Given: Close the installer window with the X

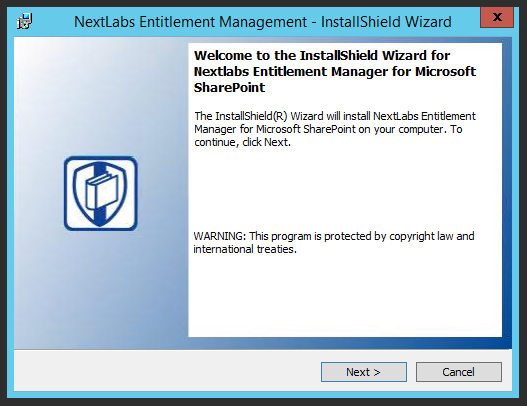Looking at the screenshot, I should (497, 17).
